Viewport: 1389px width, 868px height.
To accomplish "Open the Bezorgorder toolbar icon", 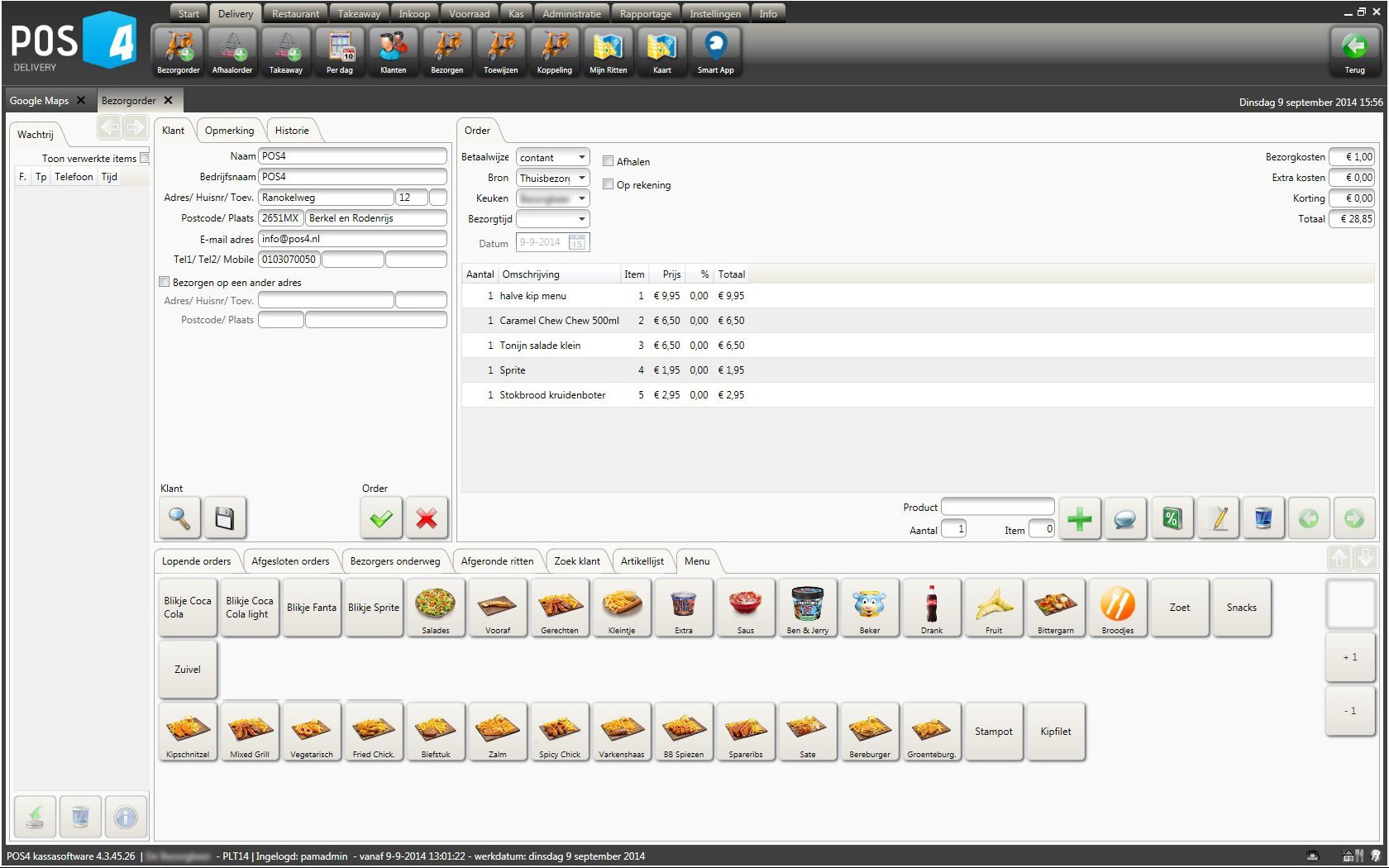I will [x=179, y=51].
